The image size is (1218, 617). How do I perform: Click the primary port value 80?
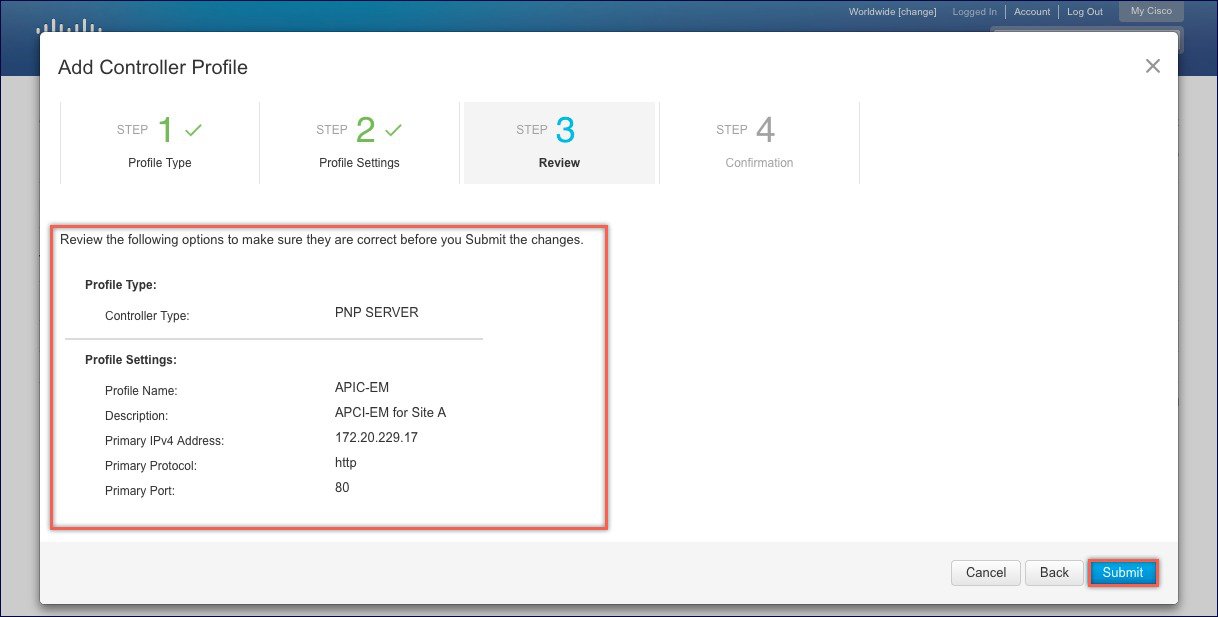(x=342, y=487)
